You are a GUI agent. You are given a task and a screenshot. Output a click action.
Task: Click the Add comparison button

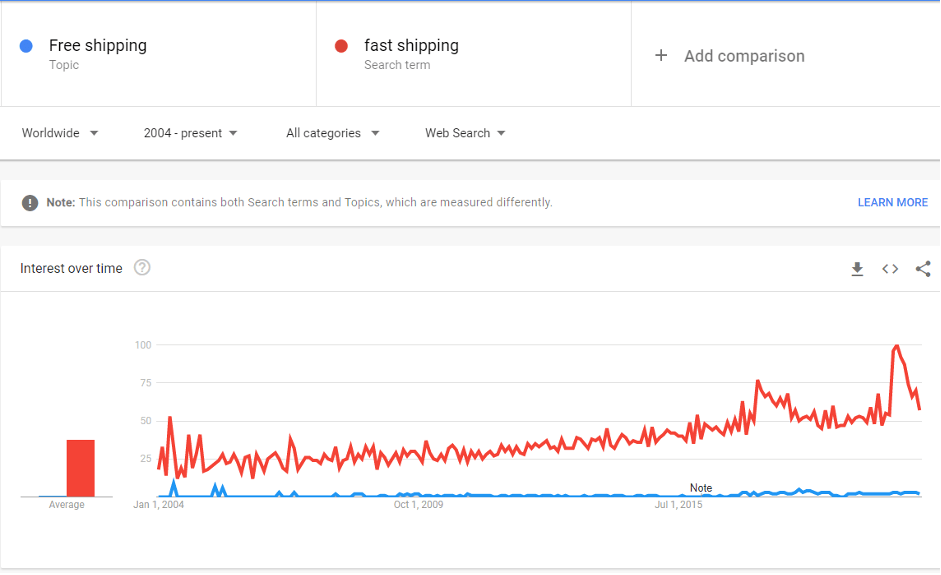[744, 56]
